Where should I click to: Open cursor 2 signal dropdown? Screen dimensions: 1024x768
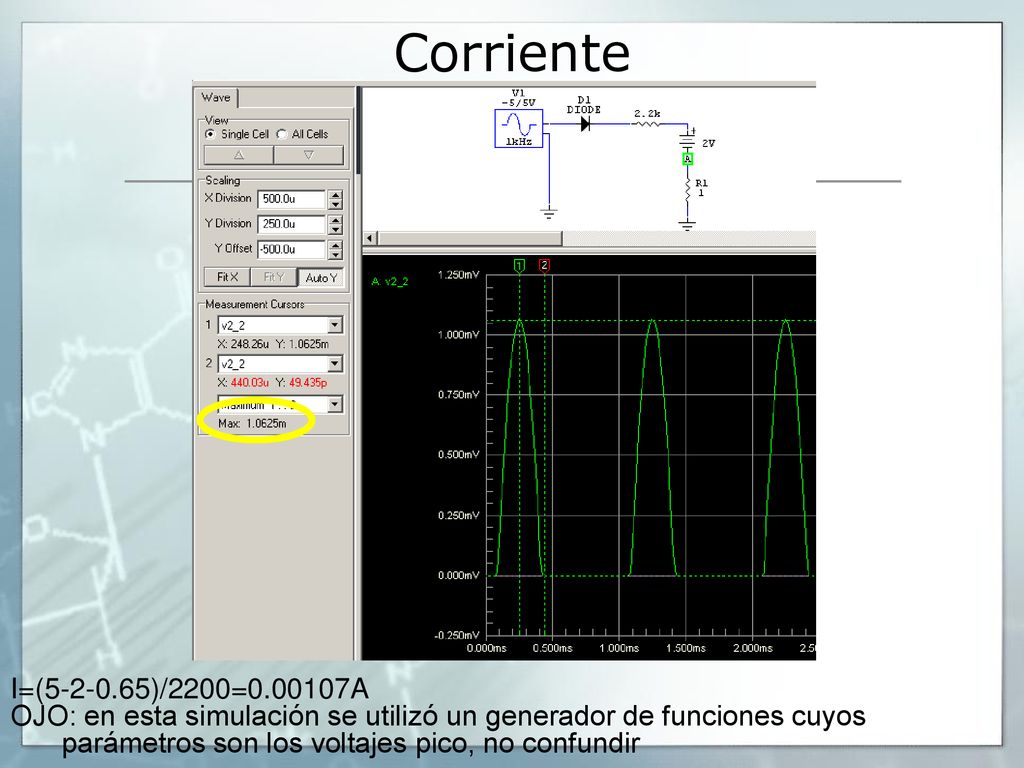[335, 364]
